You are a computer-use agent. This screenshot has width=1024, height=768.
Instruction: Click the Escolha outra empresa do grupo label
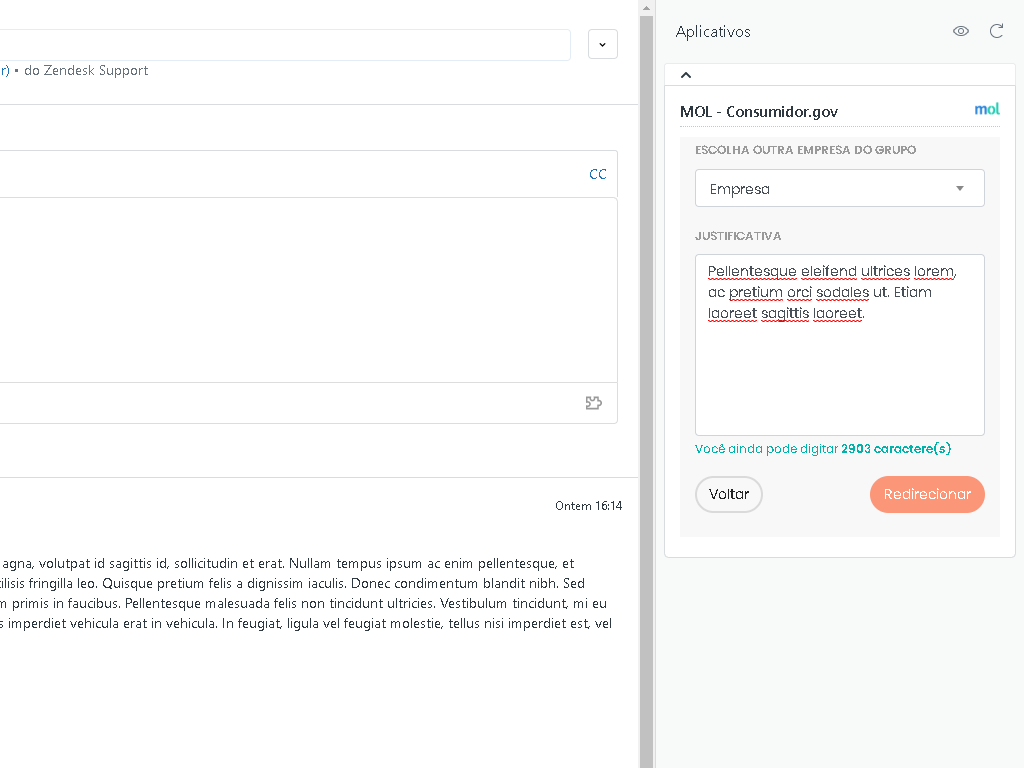806,150
